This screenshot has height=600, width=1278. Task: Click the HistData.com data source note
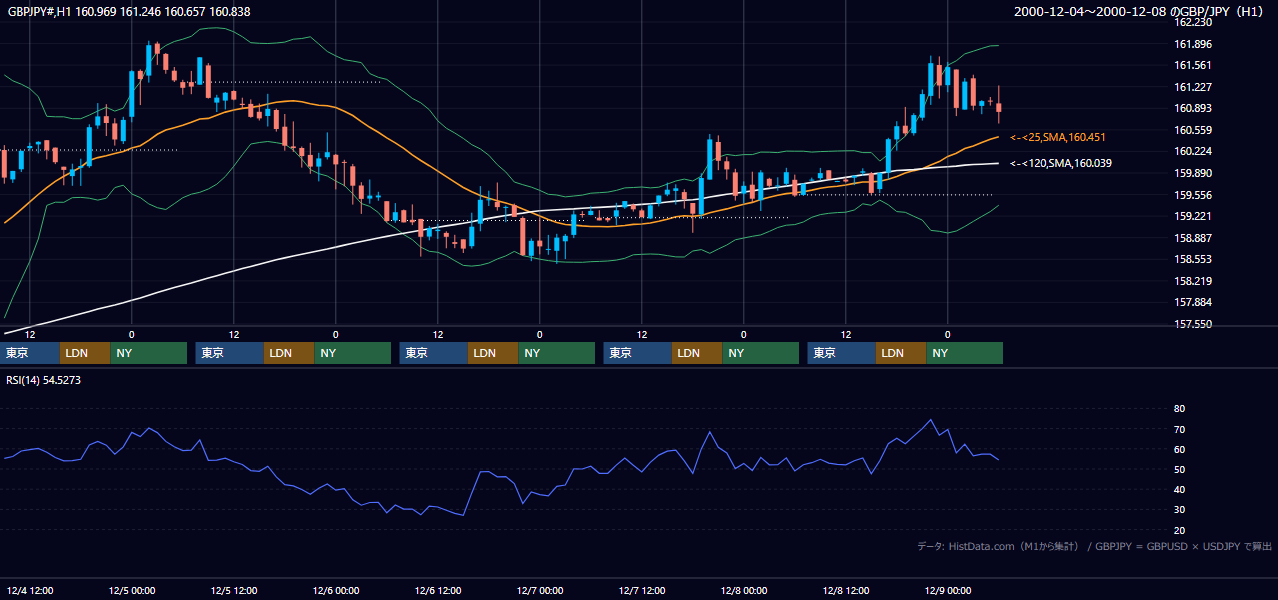tap(1094, 546)
